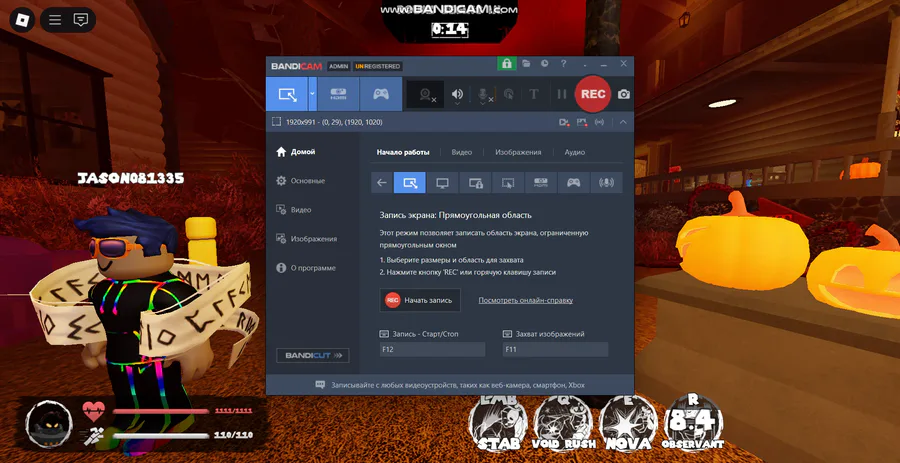Switch to the Начало работы tab
900x463 pixels.
403,153
